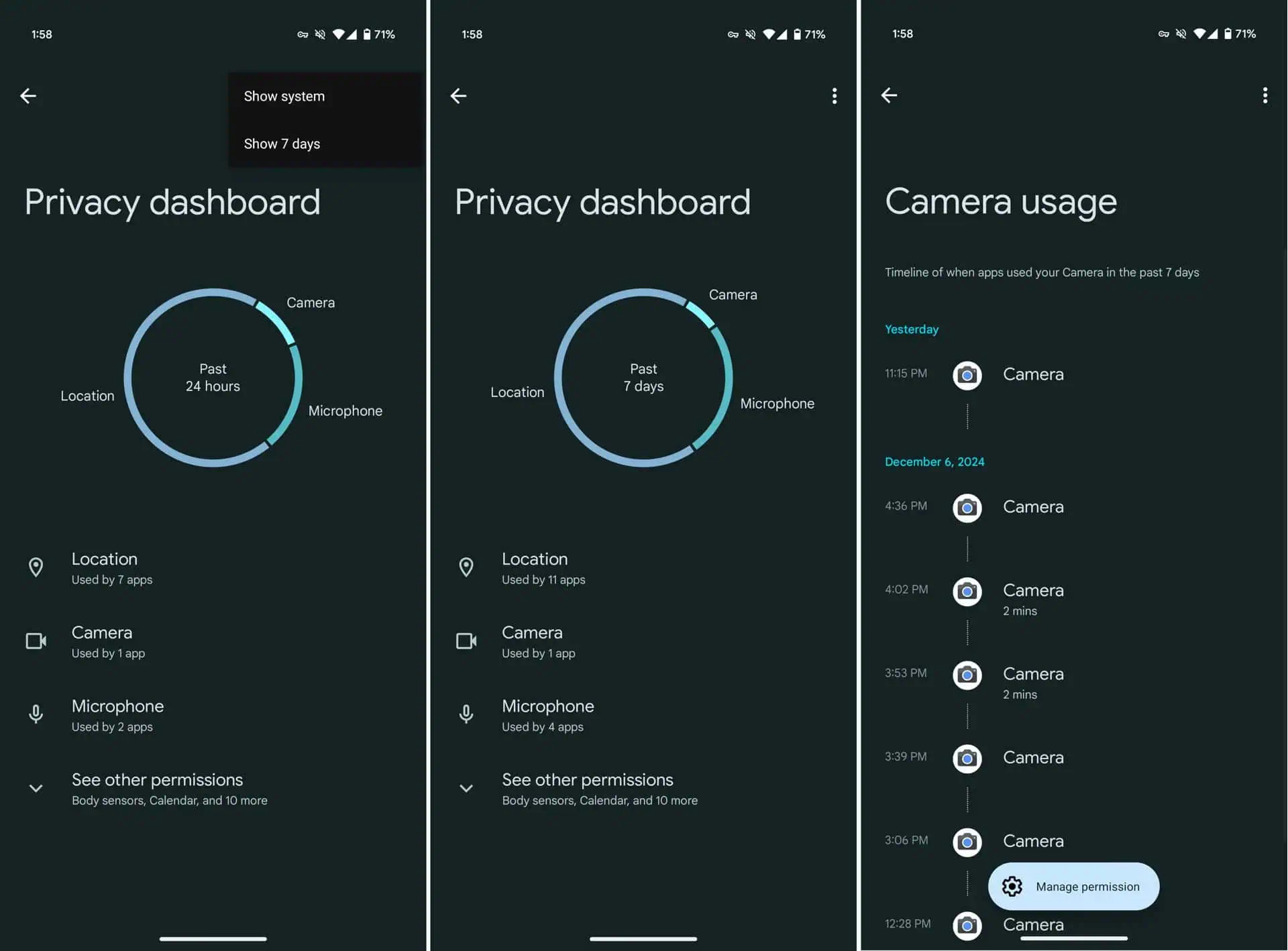Tap Microphone icon showing 2 apps

(36, 714)
